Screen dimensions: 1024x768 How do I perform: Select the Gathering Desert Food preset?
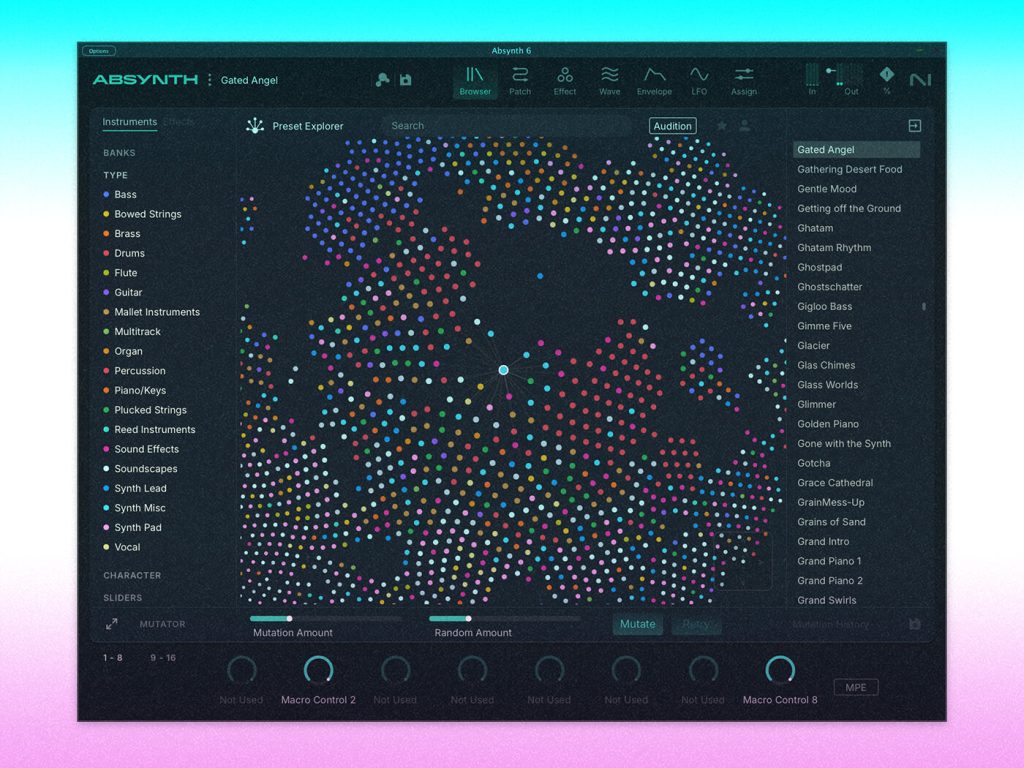click(x=850, y=169)
